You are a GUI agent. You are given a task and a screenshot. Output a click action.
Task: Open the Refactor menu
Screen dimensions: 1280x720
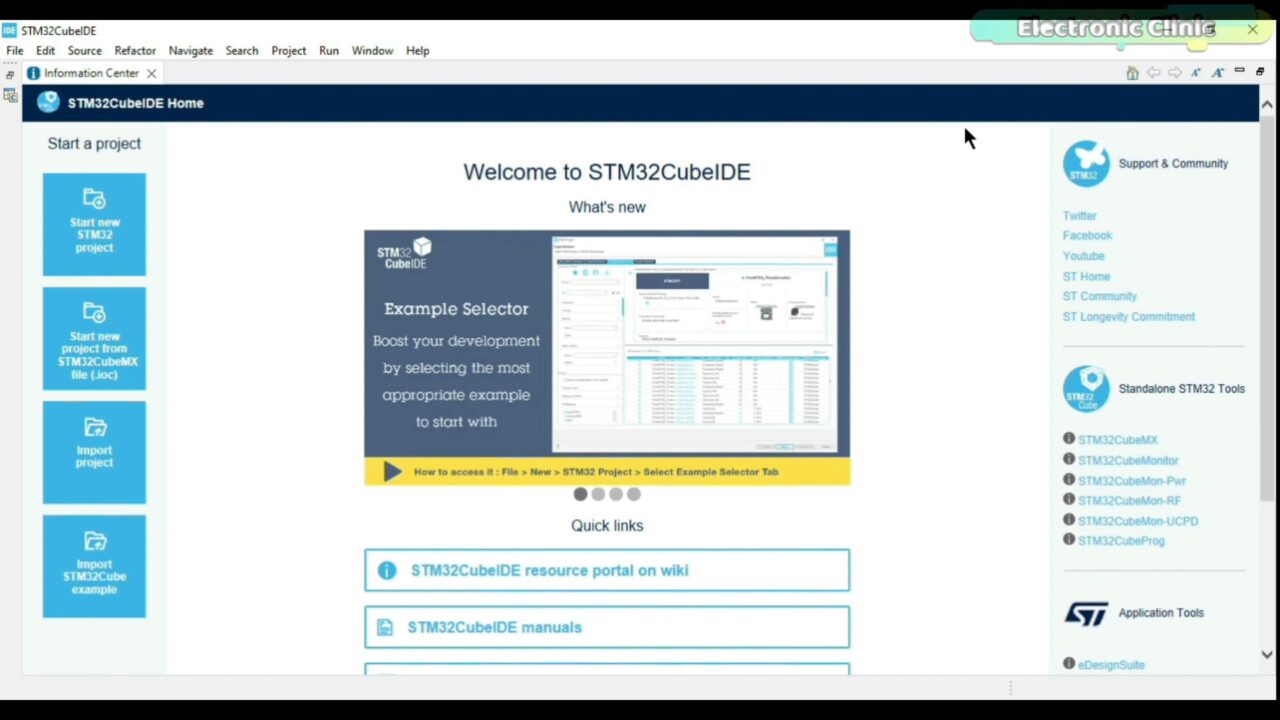click(135, 50)
